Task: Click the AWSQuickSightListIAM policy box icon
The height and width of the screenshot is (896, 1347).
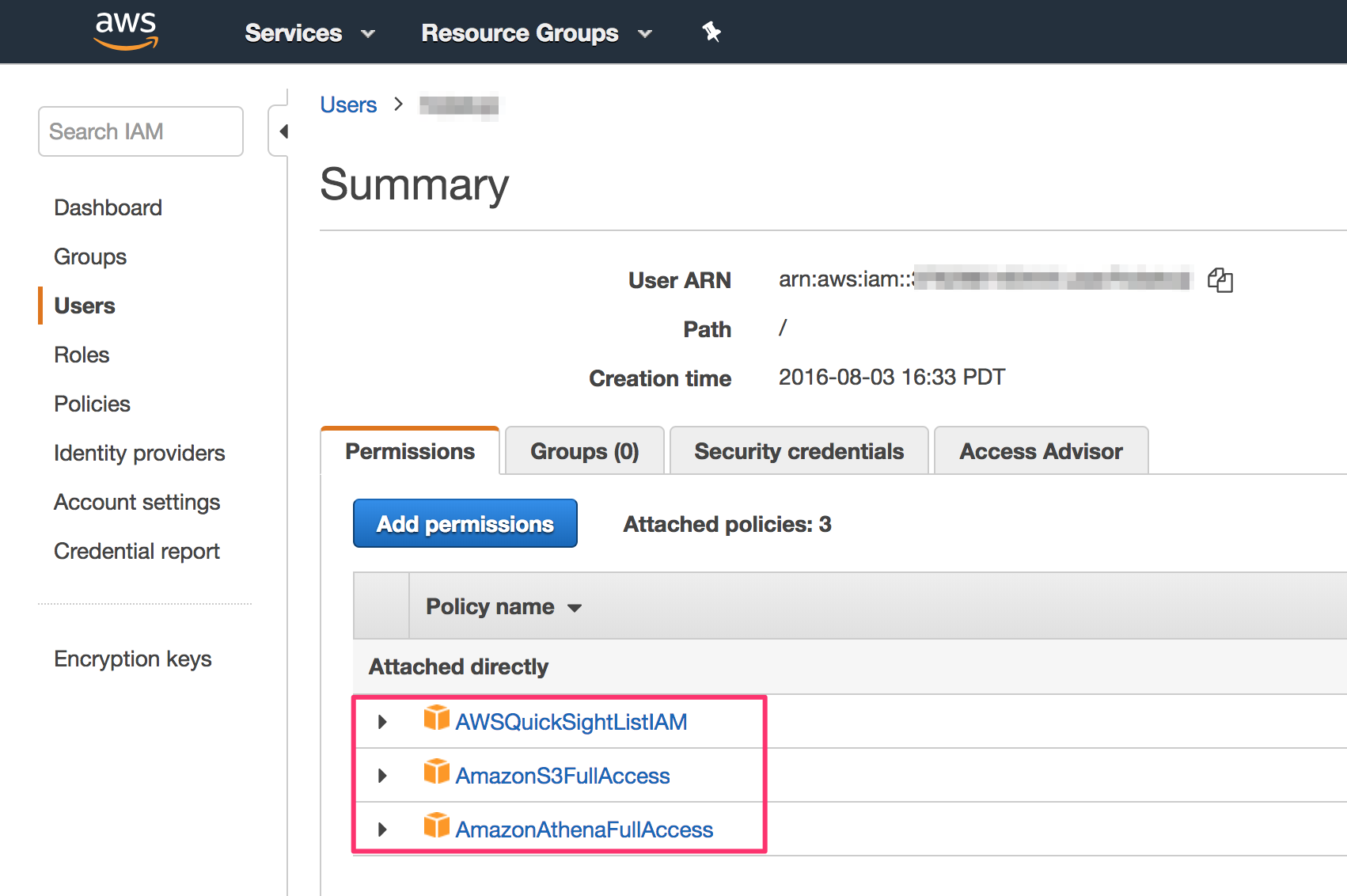Action: [x=436, y=717]
